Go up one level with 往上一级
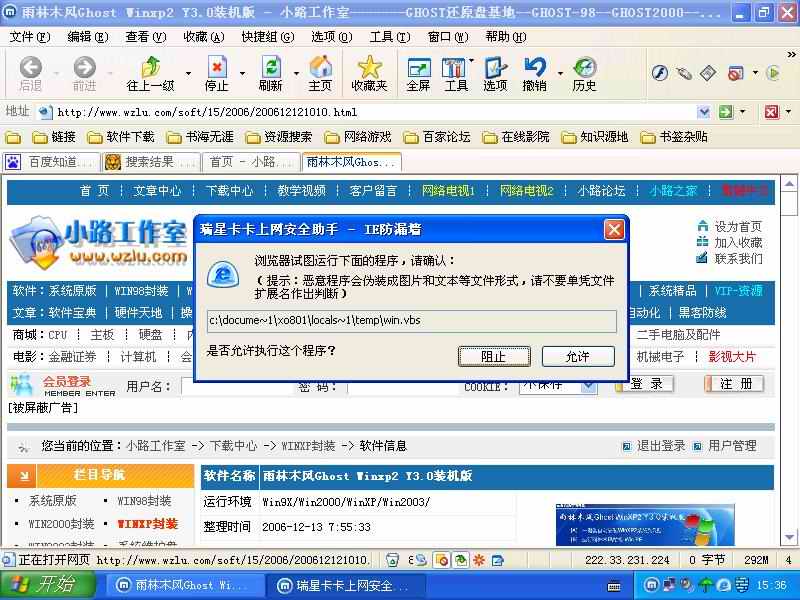 (151, 73)
